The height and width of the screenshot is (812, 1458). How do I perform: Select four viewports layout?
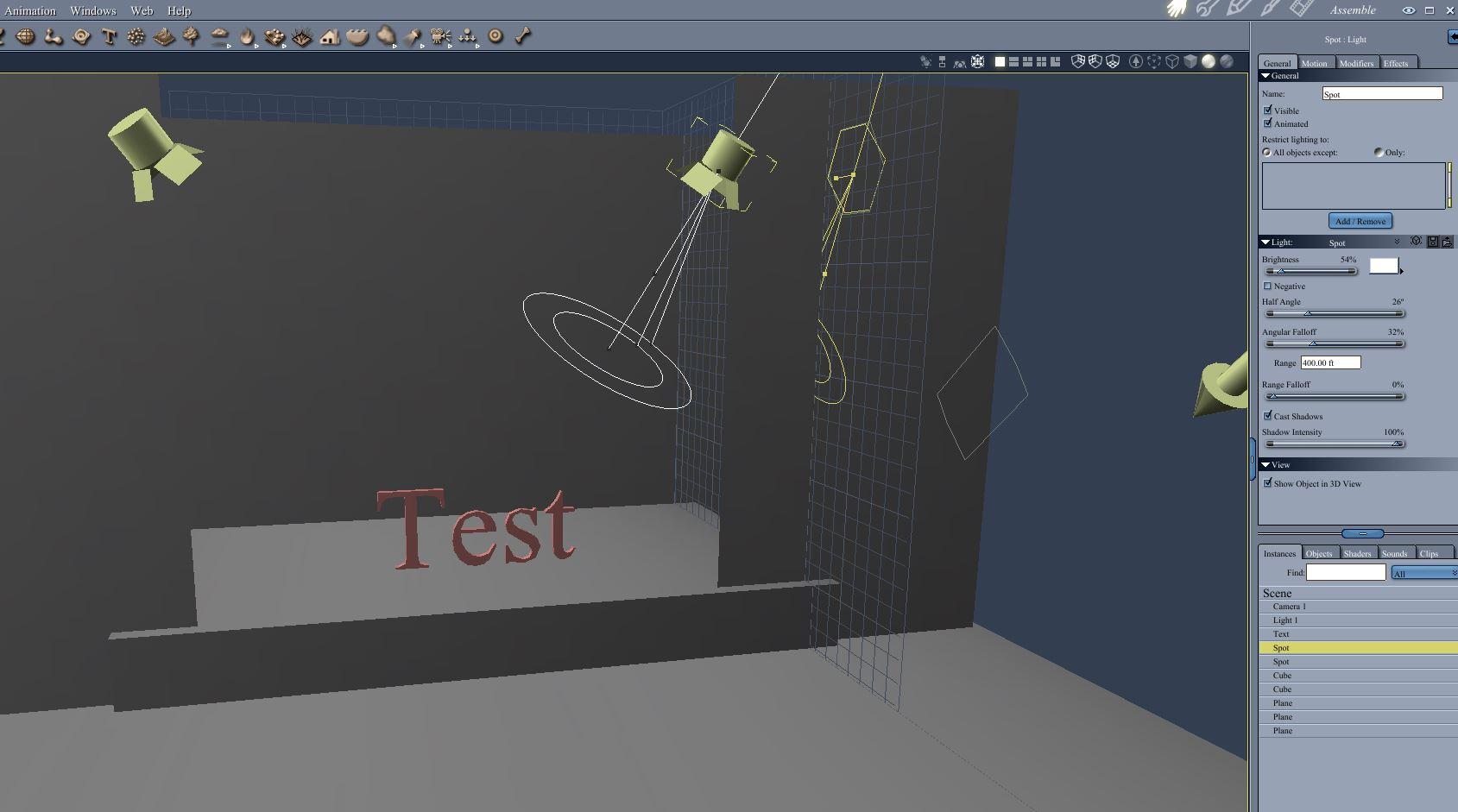(1041, 61)
